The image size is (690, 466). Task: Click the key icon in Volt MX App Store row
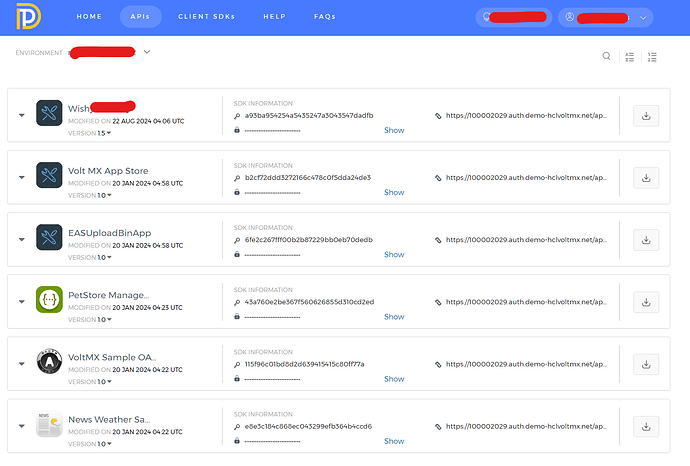(x=237, y=178)
